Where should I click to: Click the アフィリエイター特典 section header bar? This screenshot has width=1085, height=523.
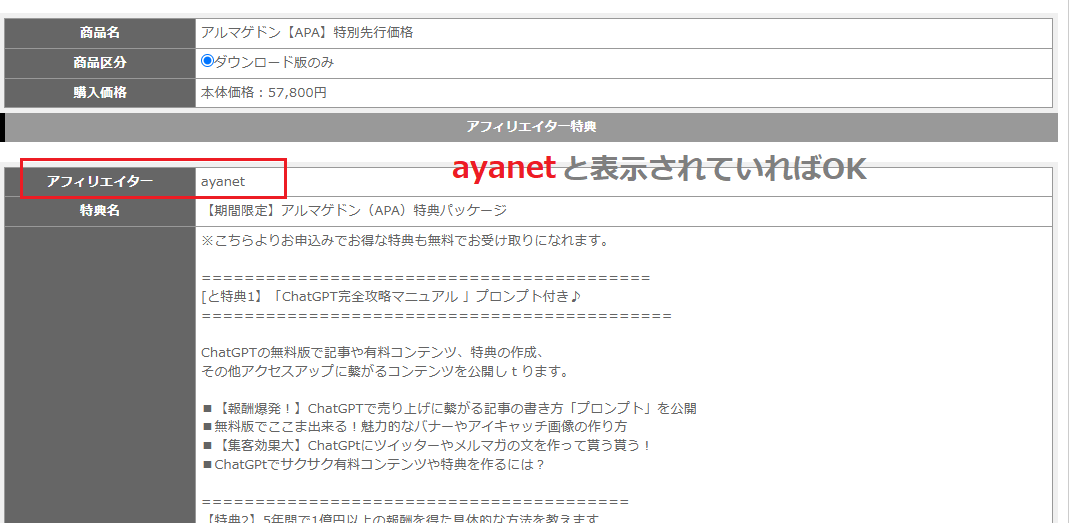pos(531,127)
